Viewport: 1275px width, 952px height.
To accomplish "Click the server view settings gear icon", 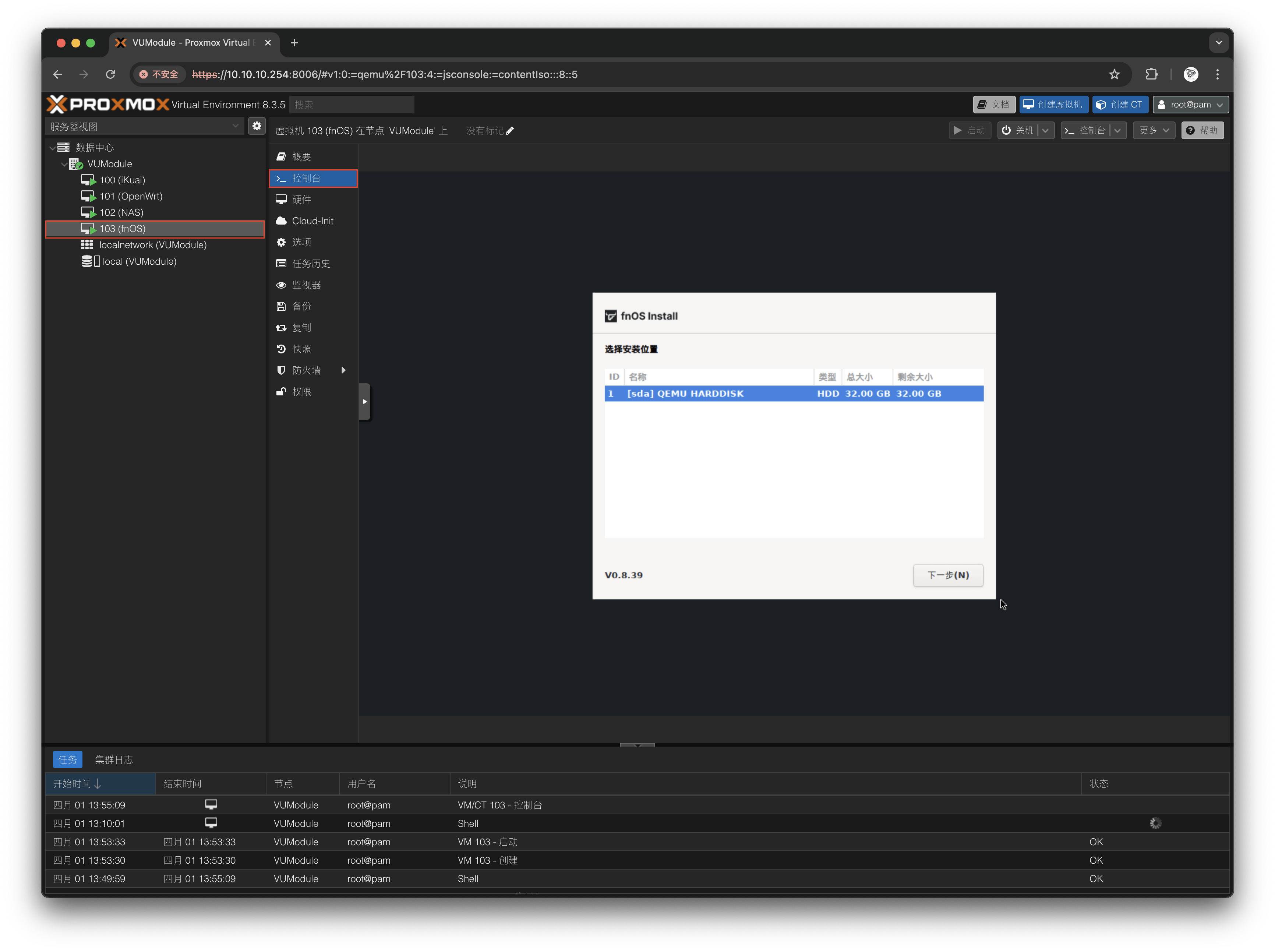I will [x=257, y=126].
